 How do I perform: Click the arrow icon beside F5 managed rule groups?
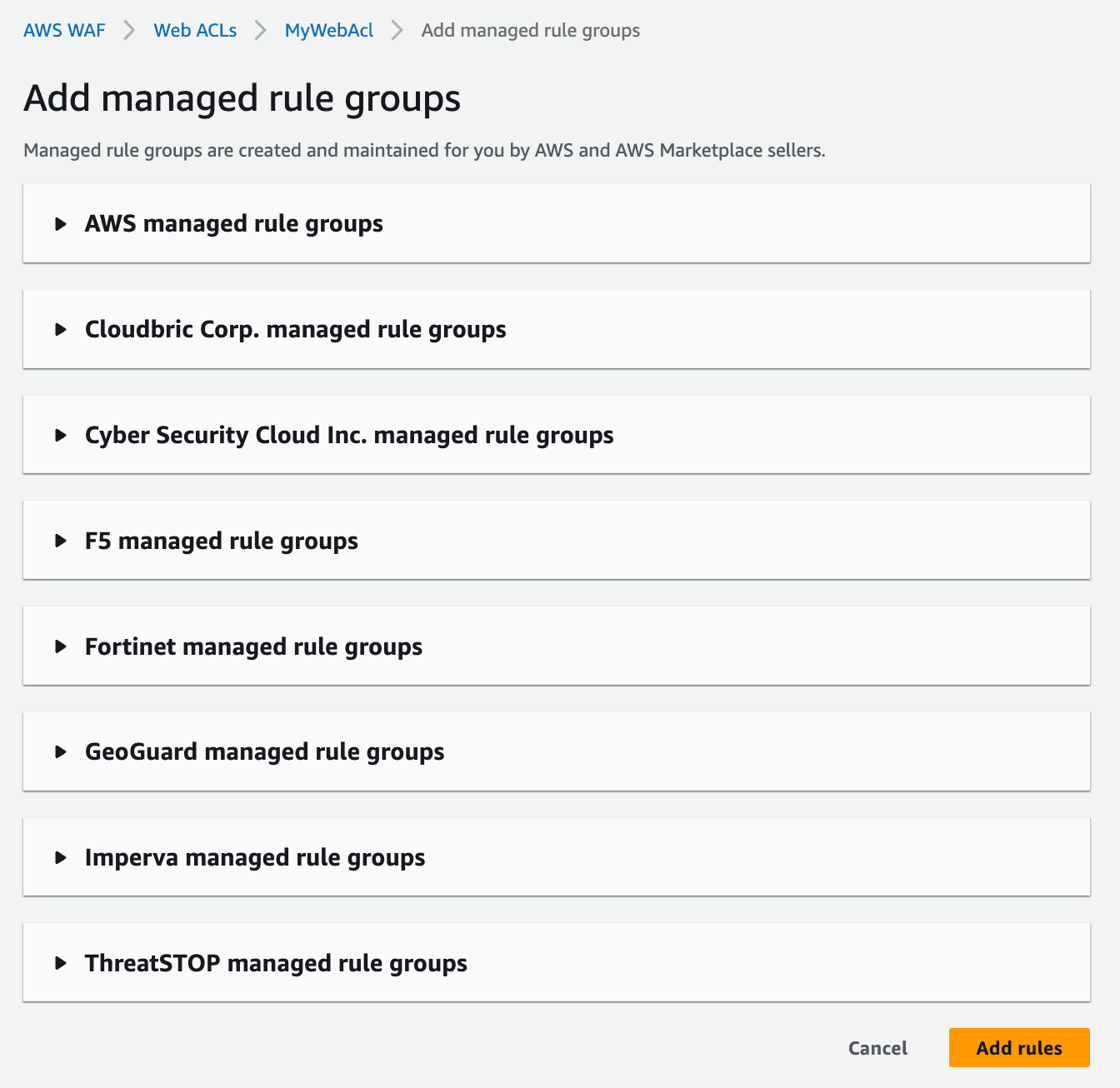[x=61, y=540]
